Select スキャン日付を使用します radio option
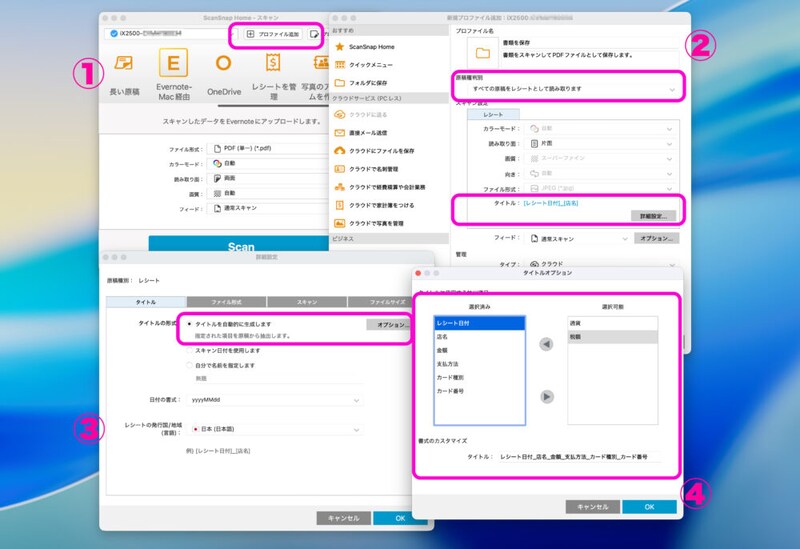This screenshot has width=800, height=549. 191,351
